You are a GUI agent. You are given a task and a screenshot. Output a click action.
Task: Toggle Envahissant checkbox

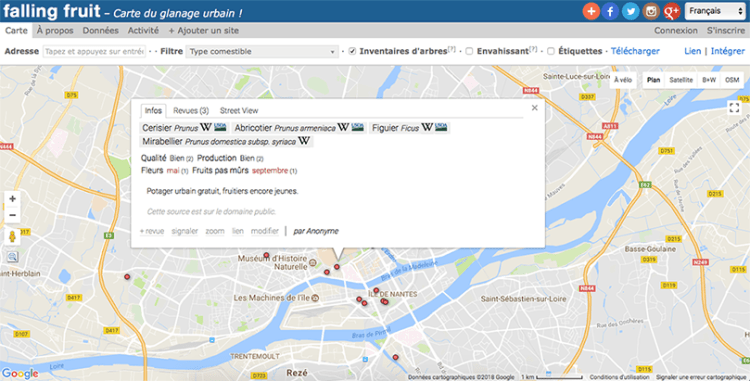tap(469, 51)
